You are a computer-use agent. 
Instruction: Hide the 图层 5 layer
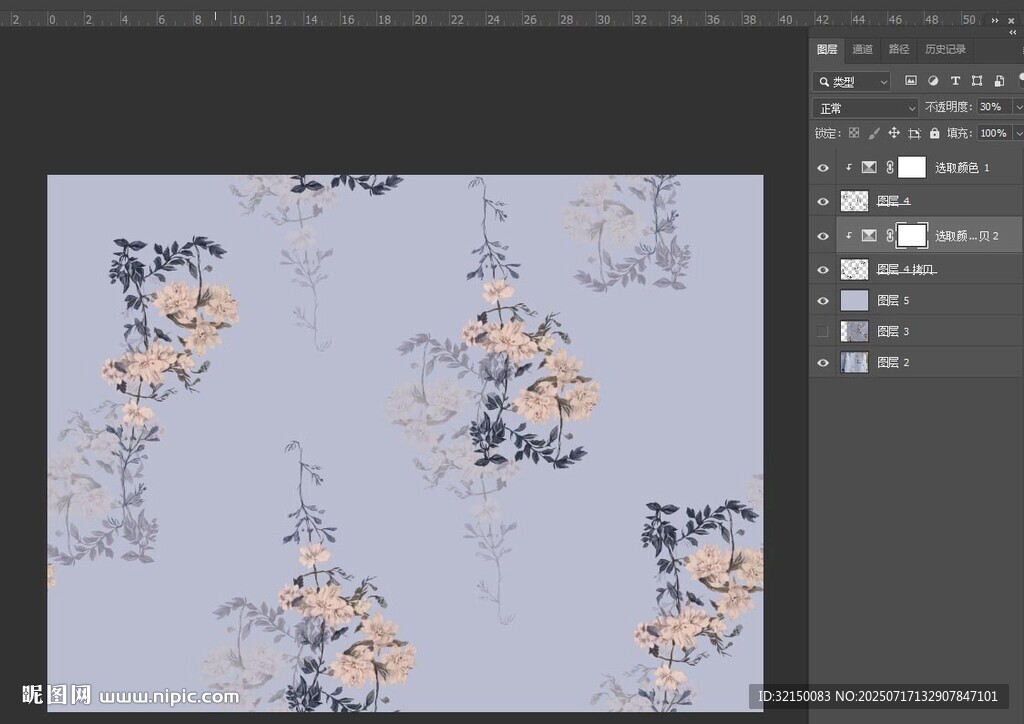(x=823, y=300)
